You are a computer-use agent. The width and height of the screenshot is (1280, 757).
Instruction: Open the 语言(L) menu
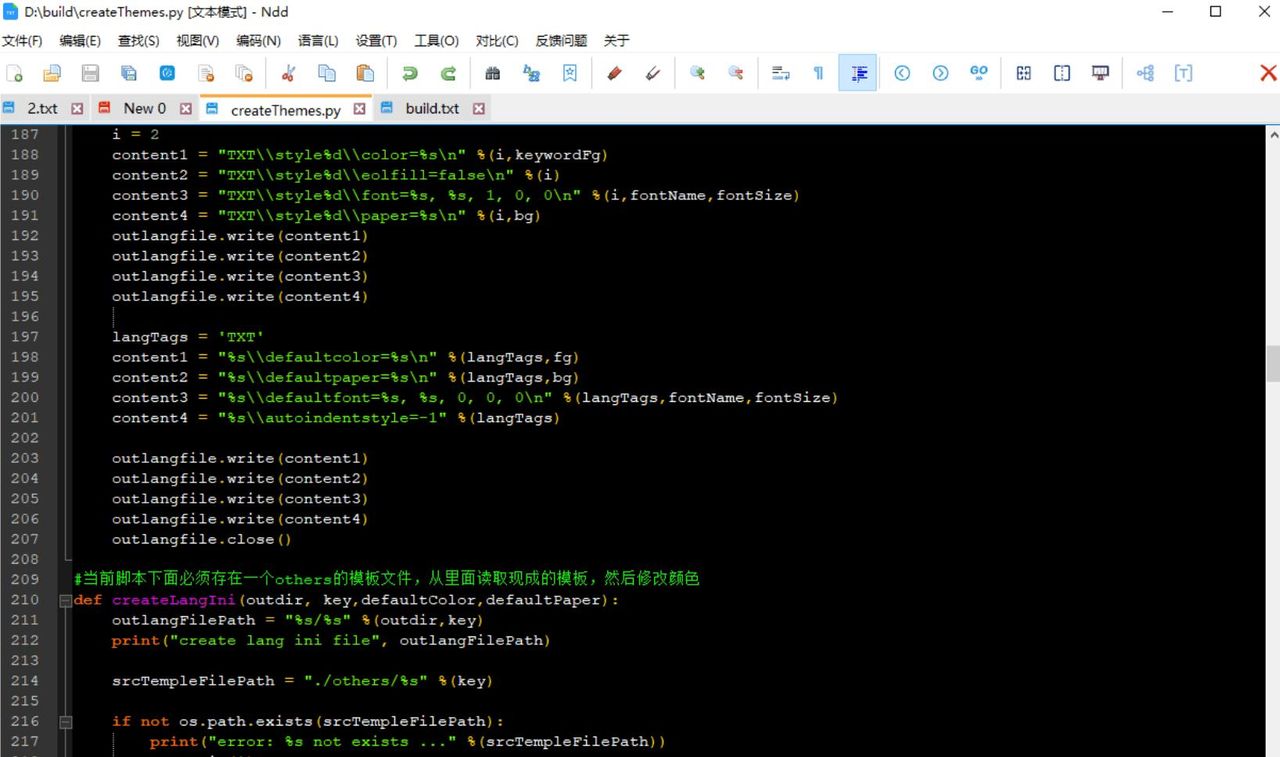pyautogui.click(x=318, y=41)
